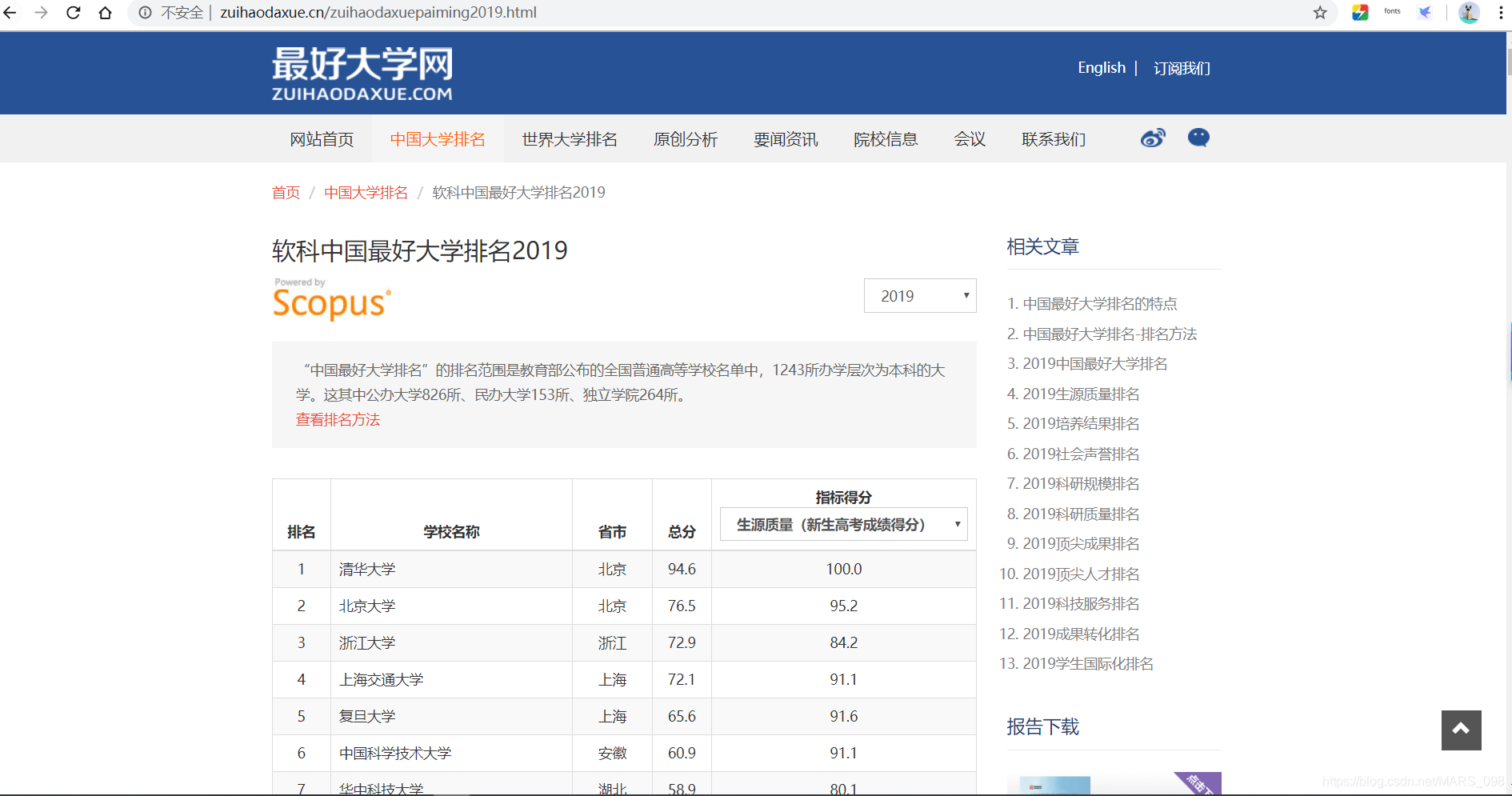Click the report download thumbnail image
This screenshot has height=796, width=1512.
(x=1114, y=783)
